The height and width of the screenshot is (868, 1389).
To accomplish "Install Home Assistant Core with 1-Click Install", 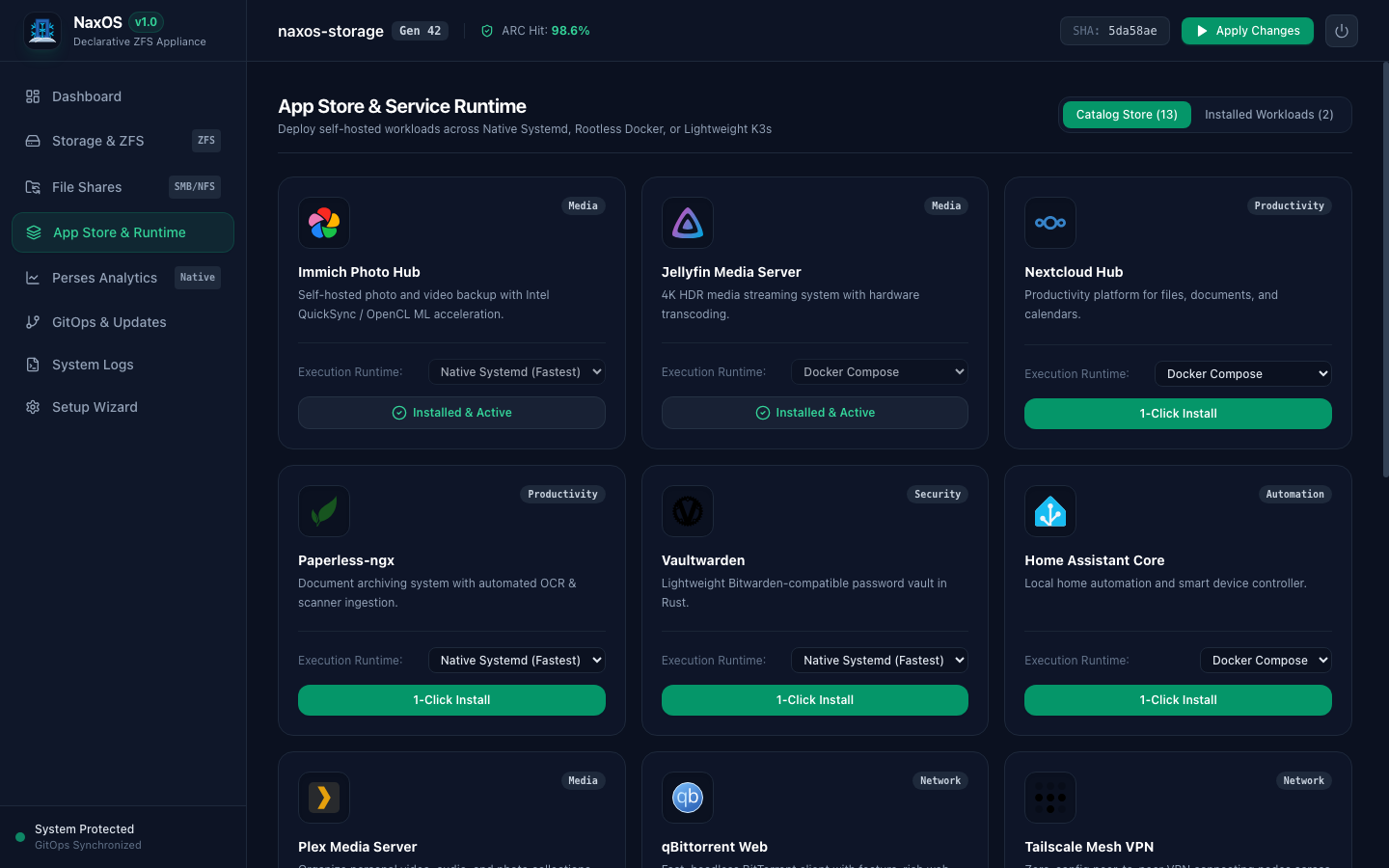I will tap(1178, 700).
